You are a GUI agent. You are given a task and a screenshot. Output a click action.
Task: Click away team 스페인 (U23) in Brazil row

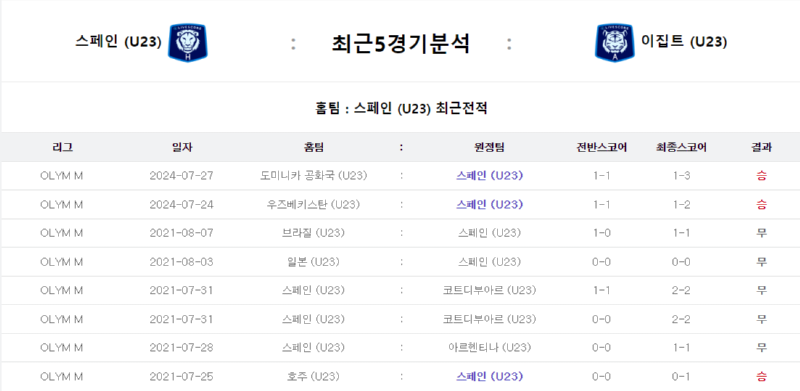click(490, 233)
